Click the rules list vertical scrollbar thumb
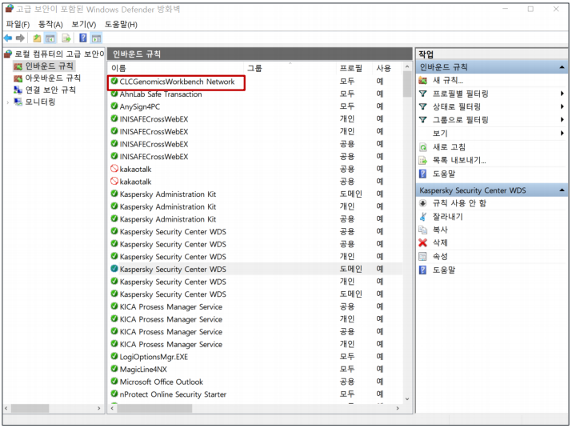Screen dimensions: 572x429 [407, 84]
